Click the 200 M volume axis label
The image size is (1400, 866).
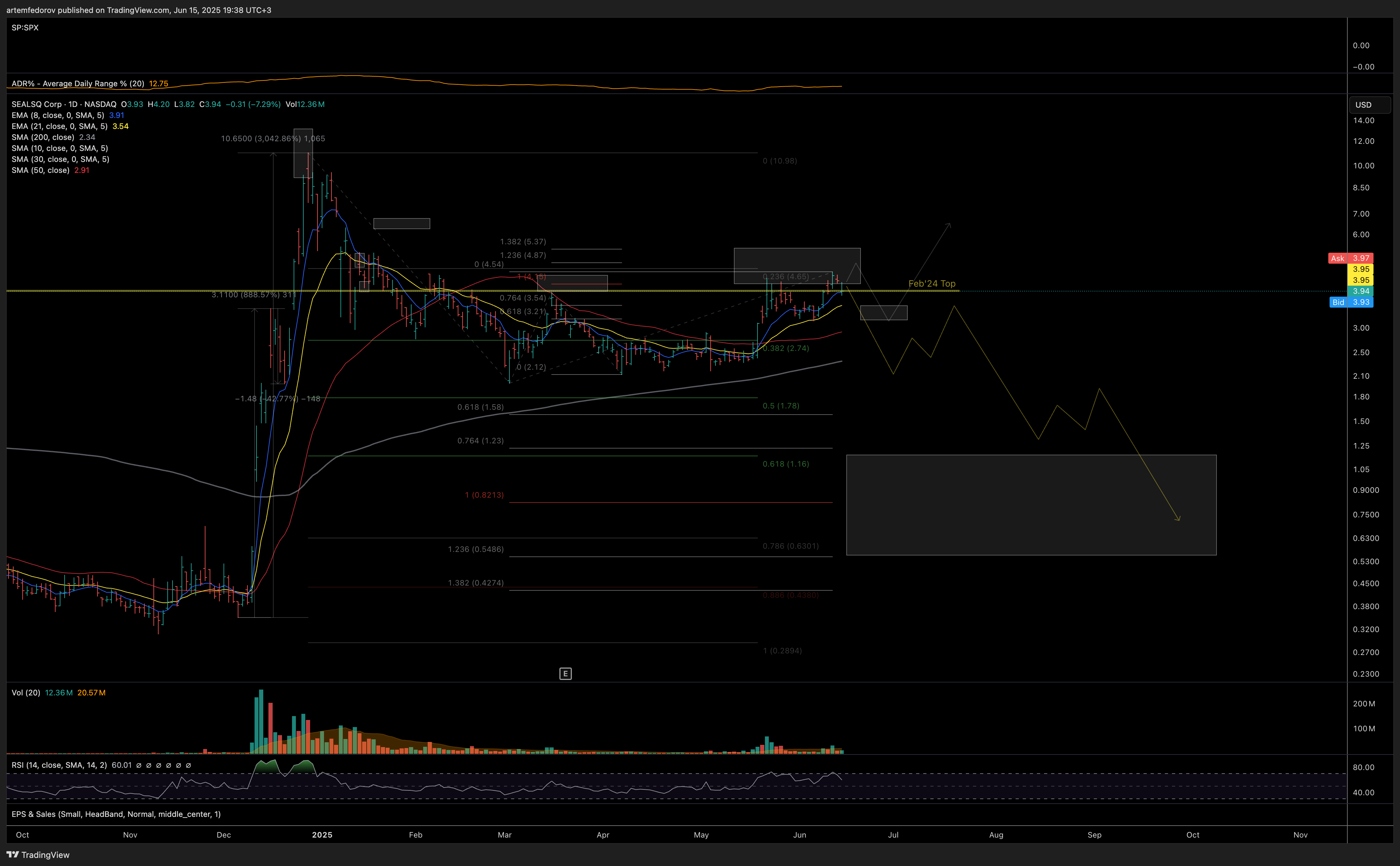pos(1364,704)
